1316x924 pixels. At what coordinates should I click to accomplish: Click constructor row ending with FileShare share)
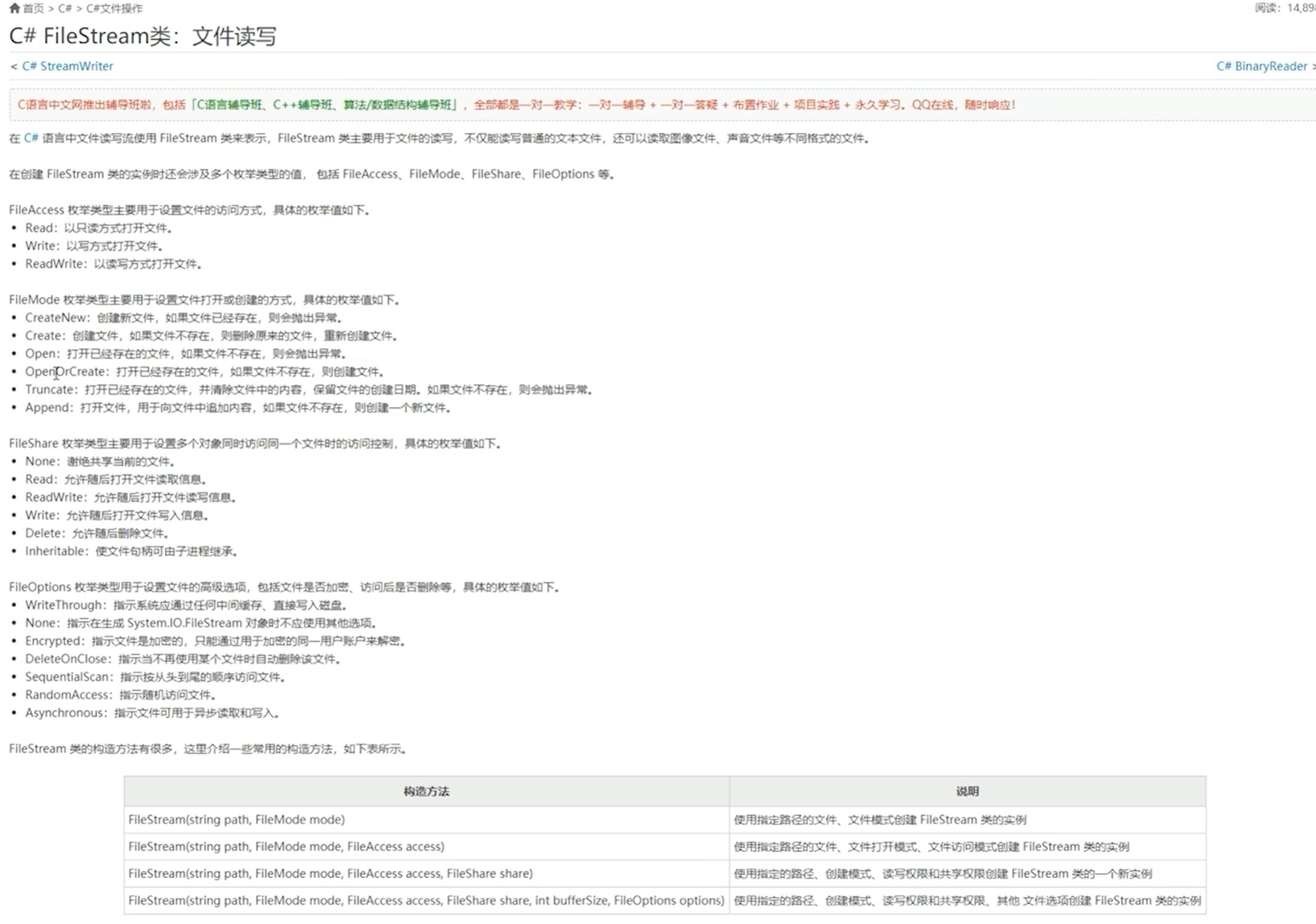(x=330, y=873)
